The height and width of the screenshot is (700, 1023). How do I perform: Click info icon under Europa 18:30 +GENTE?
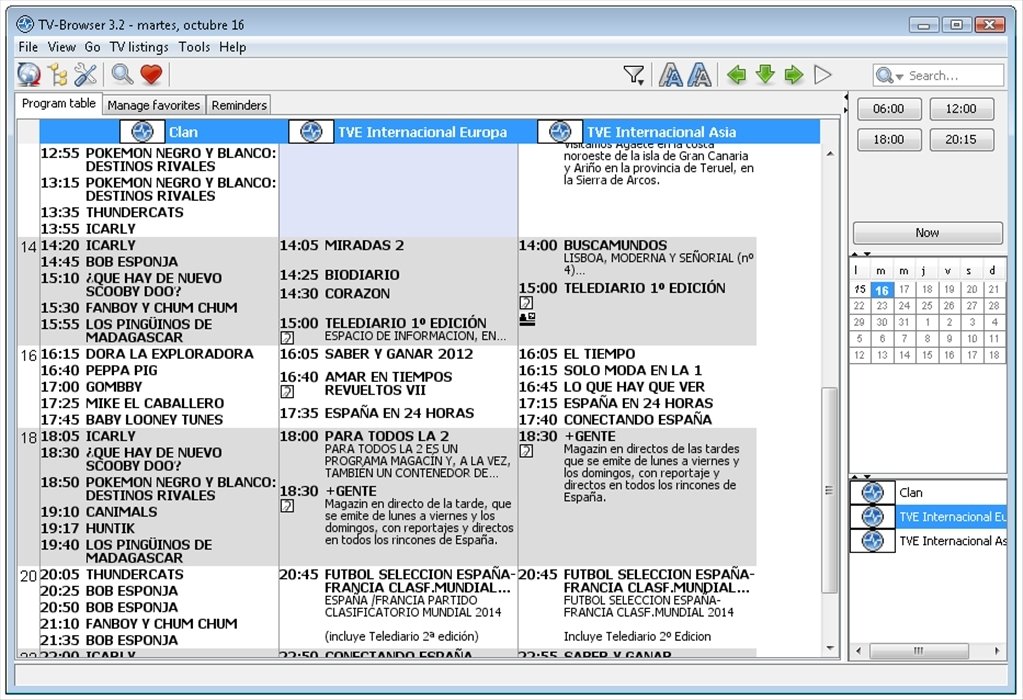[287, 506]
